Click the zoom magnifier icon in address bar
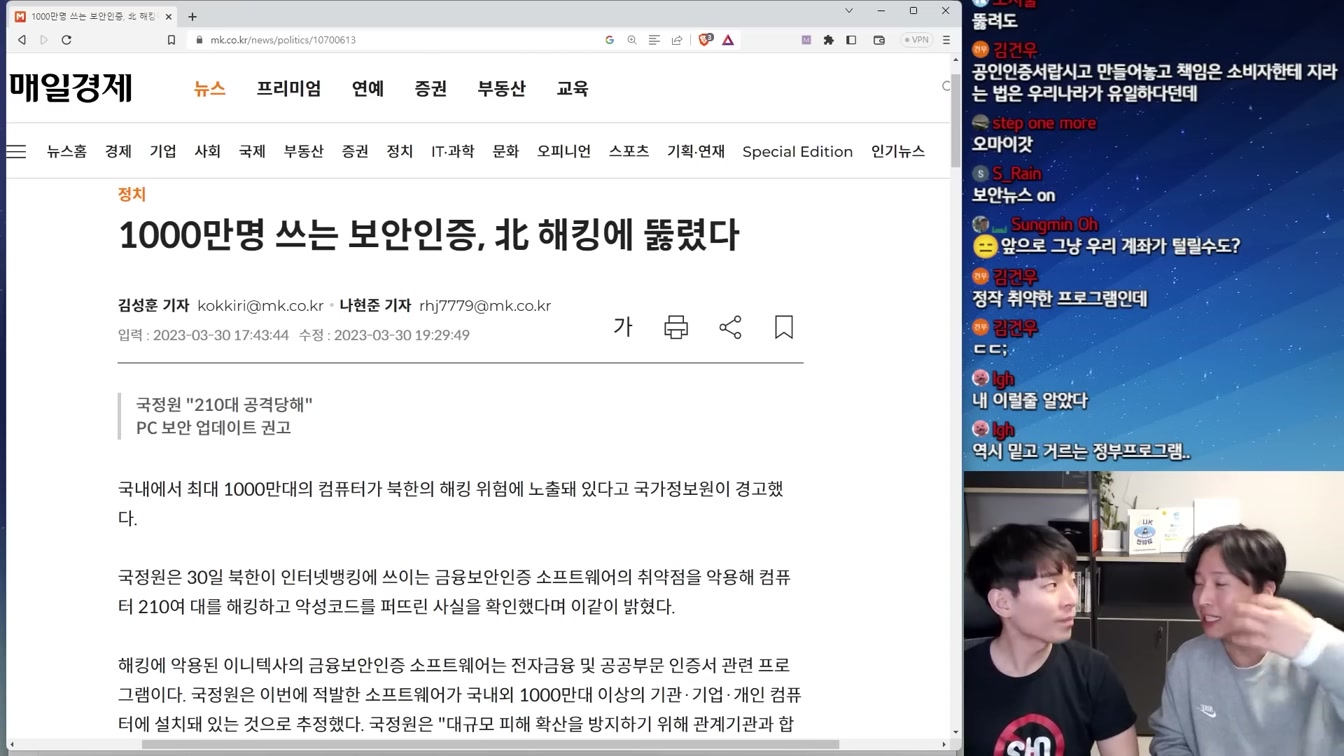1344x756 pixels. click(x=632, y=40)
